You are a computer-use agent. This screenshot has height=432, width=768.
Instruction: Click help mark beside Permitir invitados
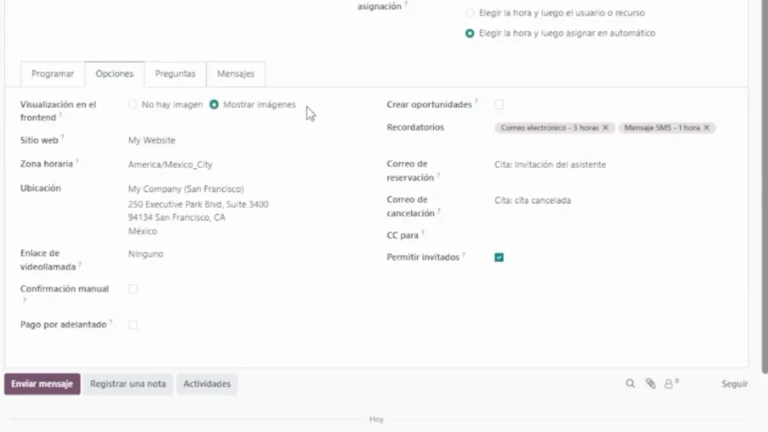click(466, 255)
